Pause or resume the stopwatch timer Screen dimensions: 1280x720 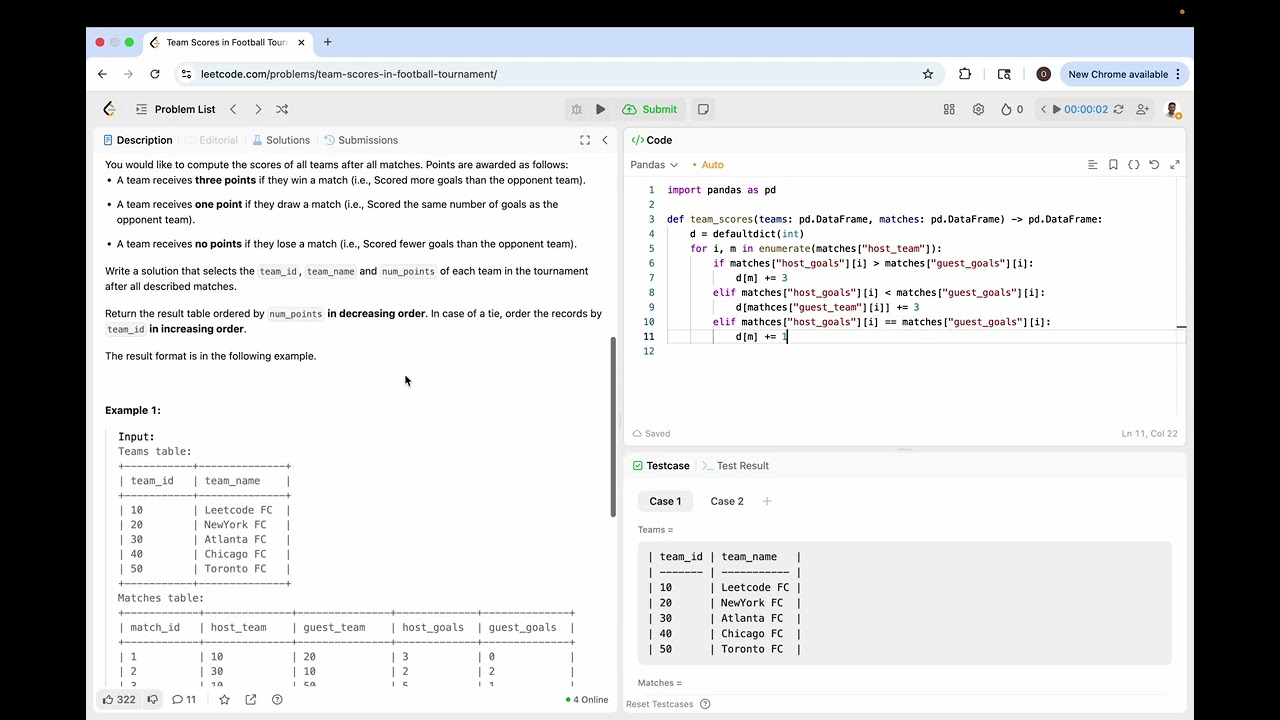pyautogui.click(x=1057, y=109)
